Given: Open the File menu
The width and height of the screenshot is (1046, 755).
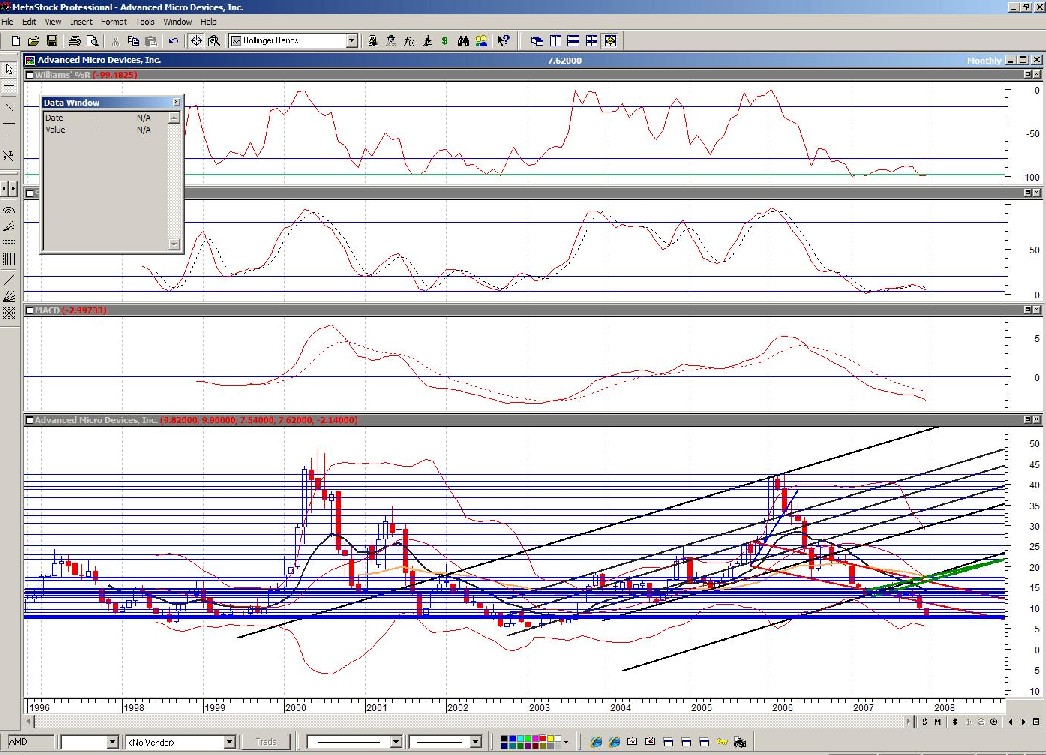Looking at the screenshot, I should click(x=7, y=21).
